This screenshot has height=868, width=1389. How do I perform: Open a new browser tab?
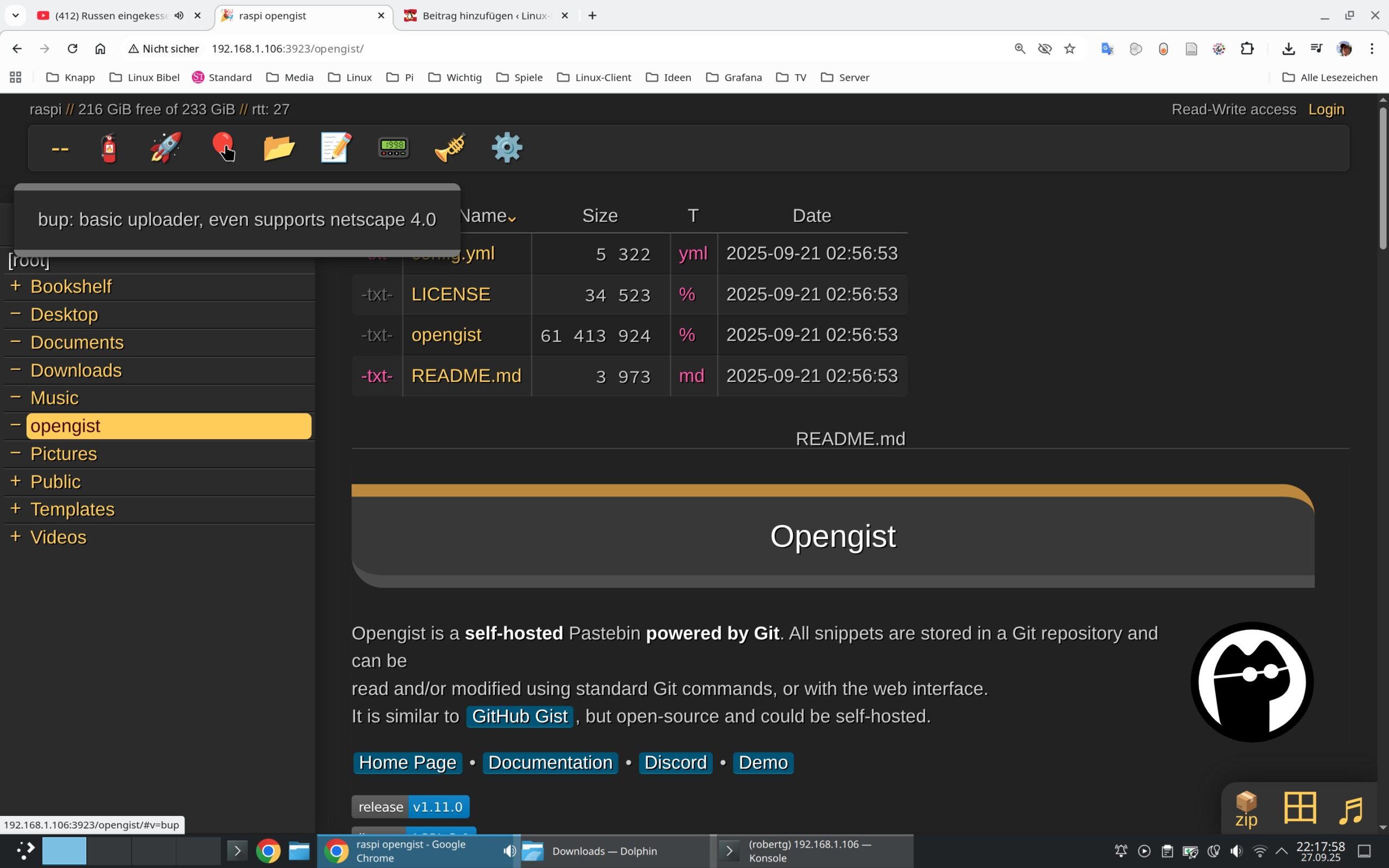click(x=592, y=16)
